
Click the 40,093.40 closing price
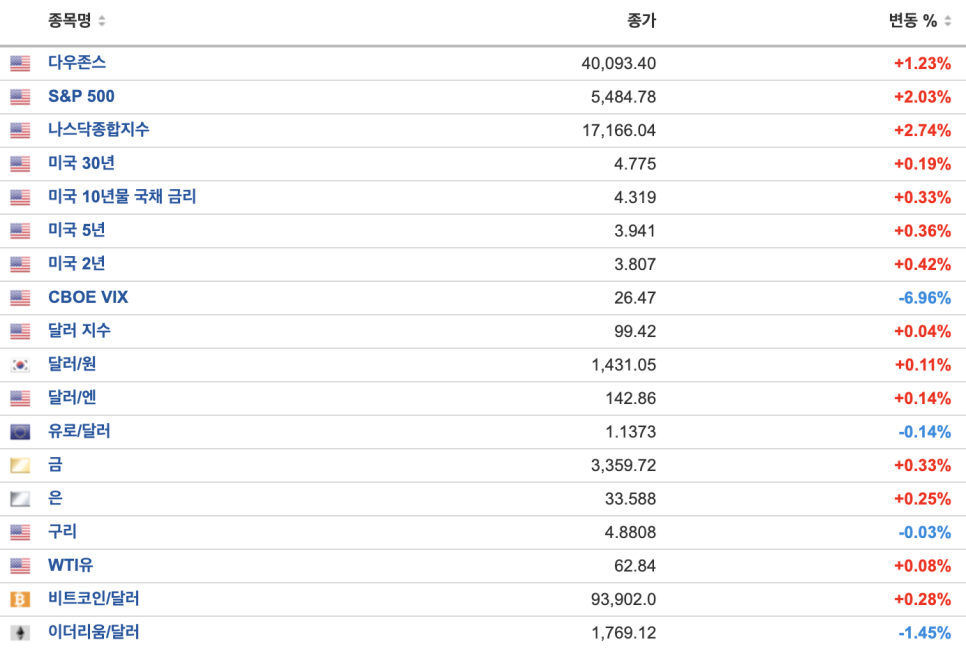[x=619, y=63]
